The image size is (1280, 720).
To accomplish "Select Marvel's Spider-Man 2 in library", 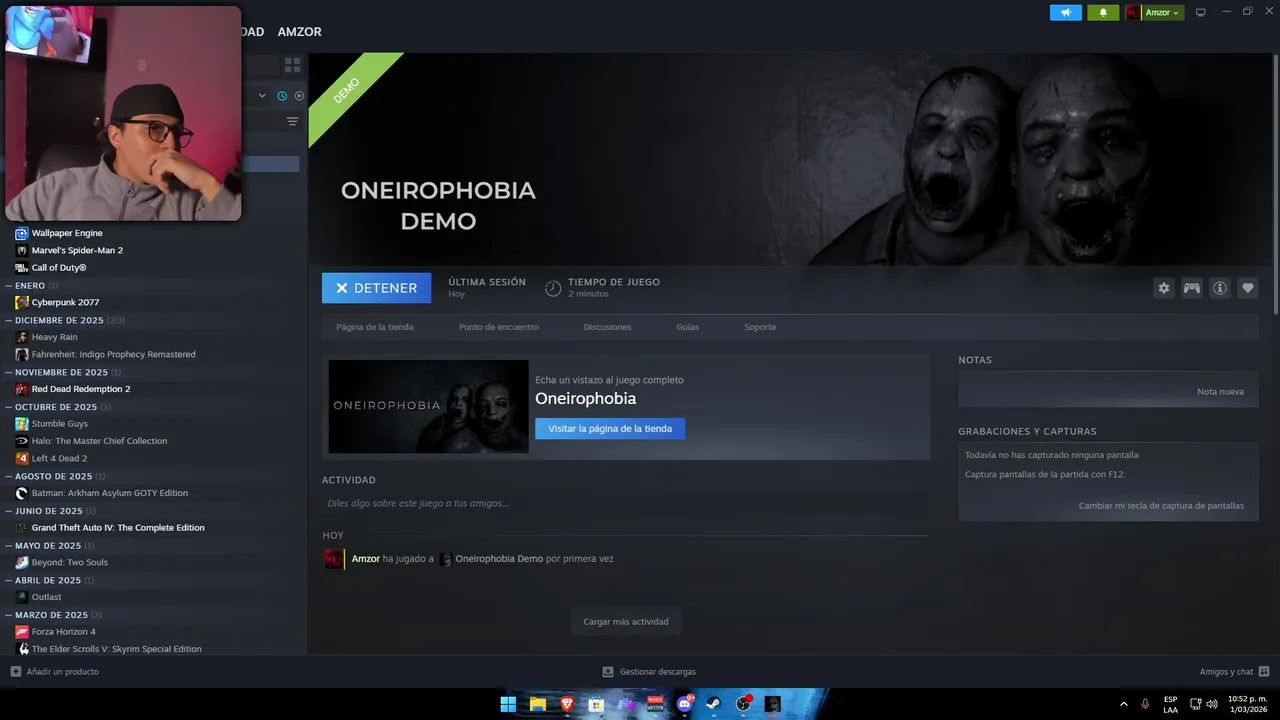I will point(77,250).
